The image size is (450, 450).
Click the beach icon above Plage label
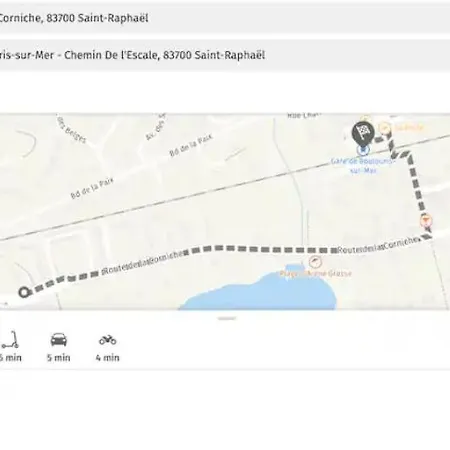pos(315,262)
